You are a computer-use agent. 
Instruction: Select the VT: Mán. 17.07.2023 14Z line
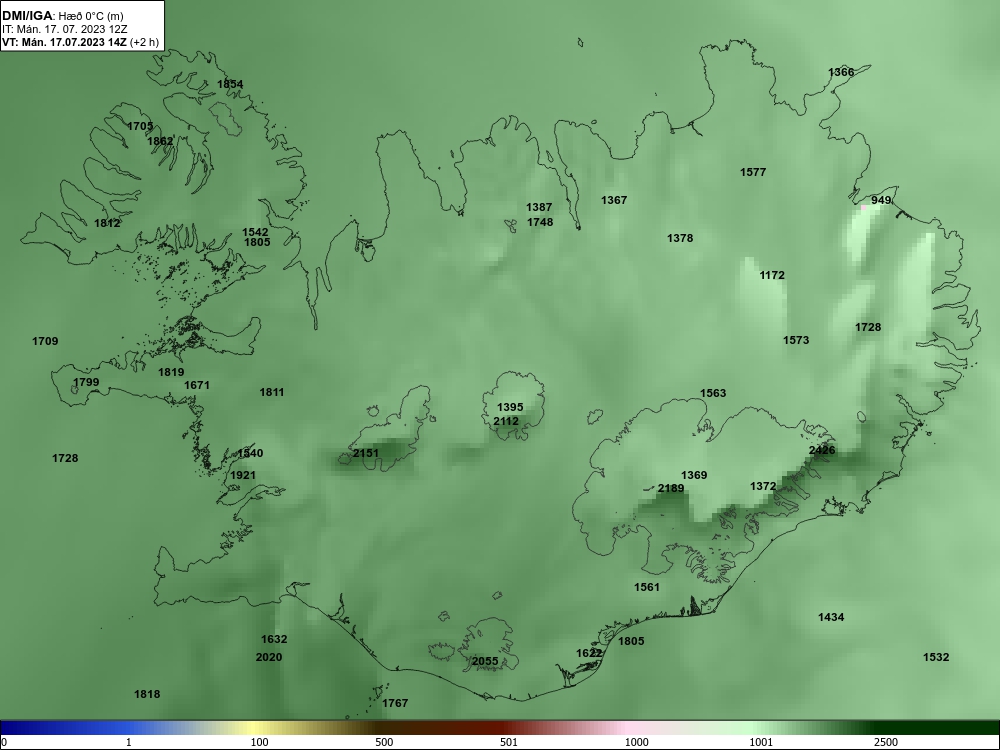tap(80, 42)
